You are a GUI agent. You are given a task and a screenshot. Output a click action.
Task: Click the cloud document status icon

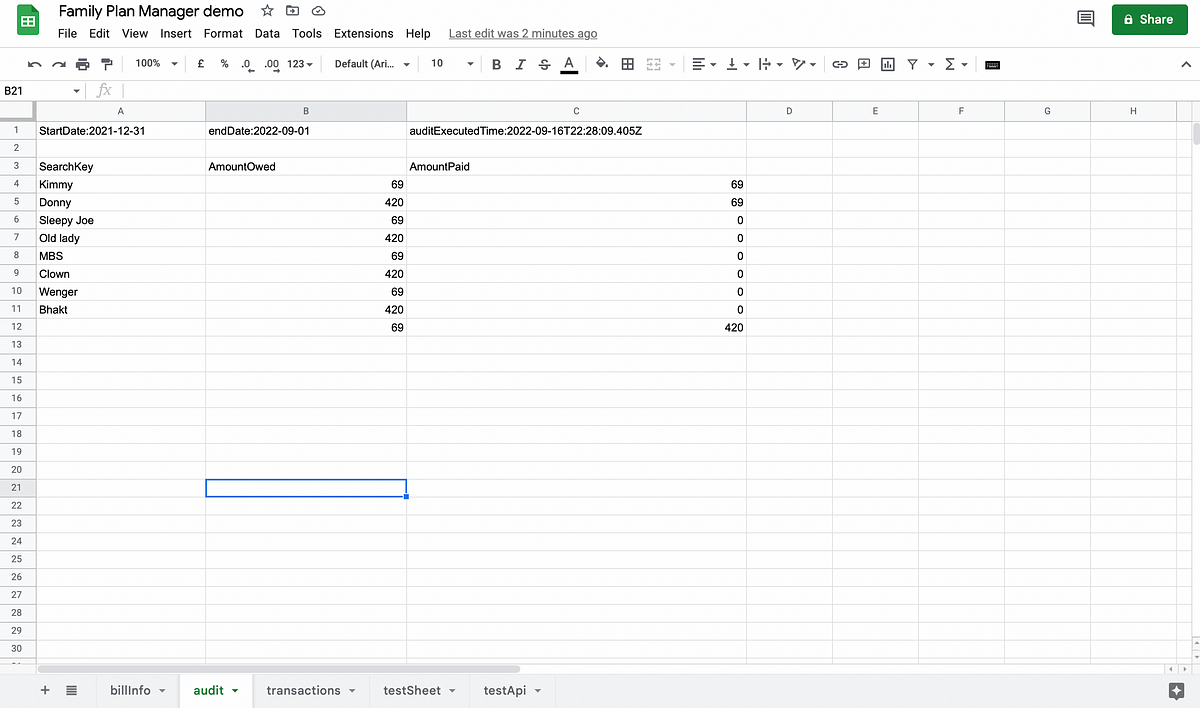tap(318, 11)
